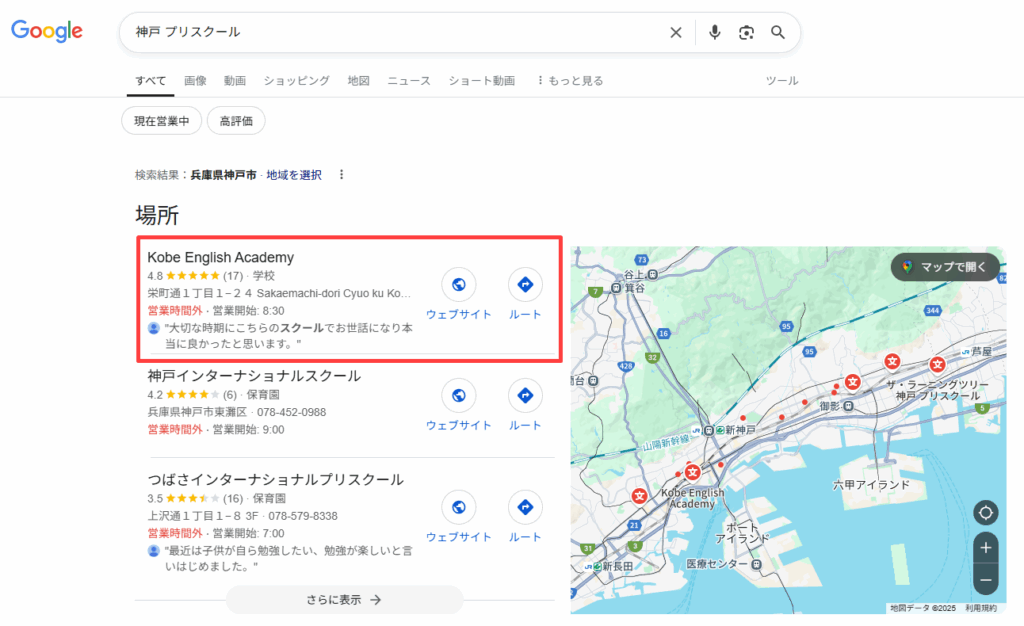1024x626 pixels.
Task: Open the ショッピング tab
Action: click(x=296, y=81)
